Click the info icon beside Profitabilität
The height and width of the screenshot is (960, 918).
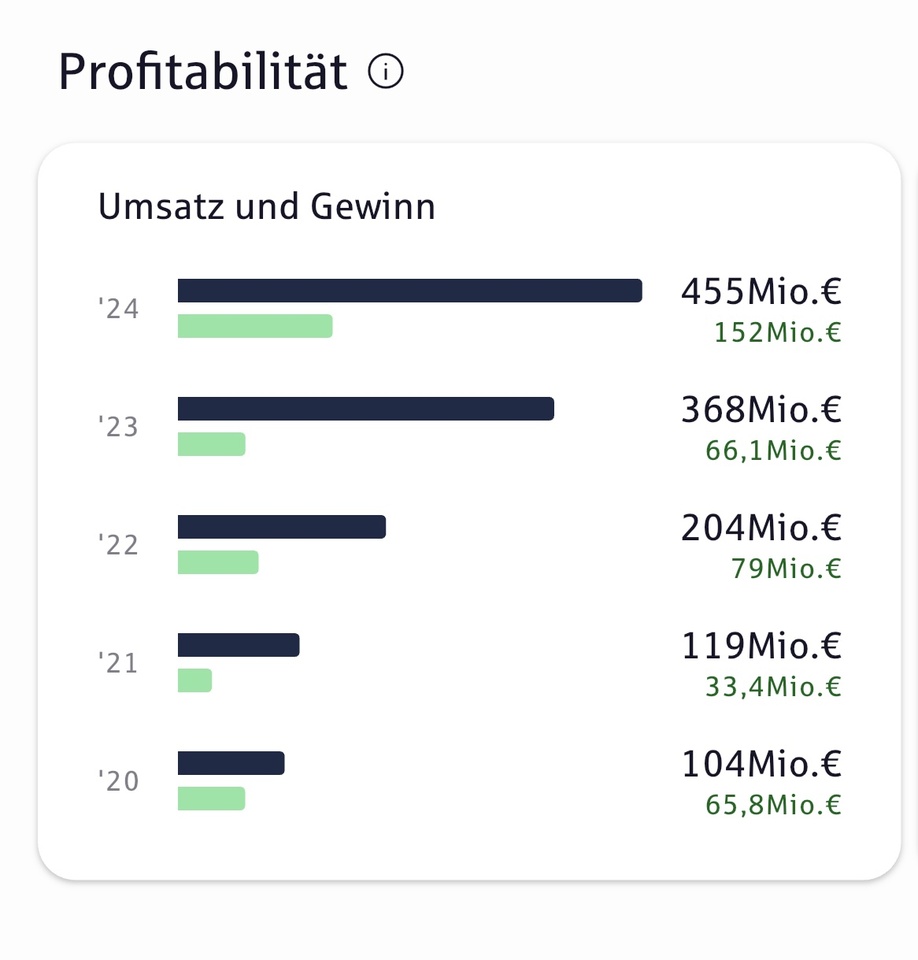[386, 72]
